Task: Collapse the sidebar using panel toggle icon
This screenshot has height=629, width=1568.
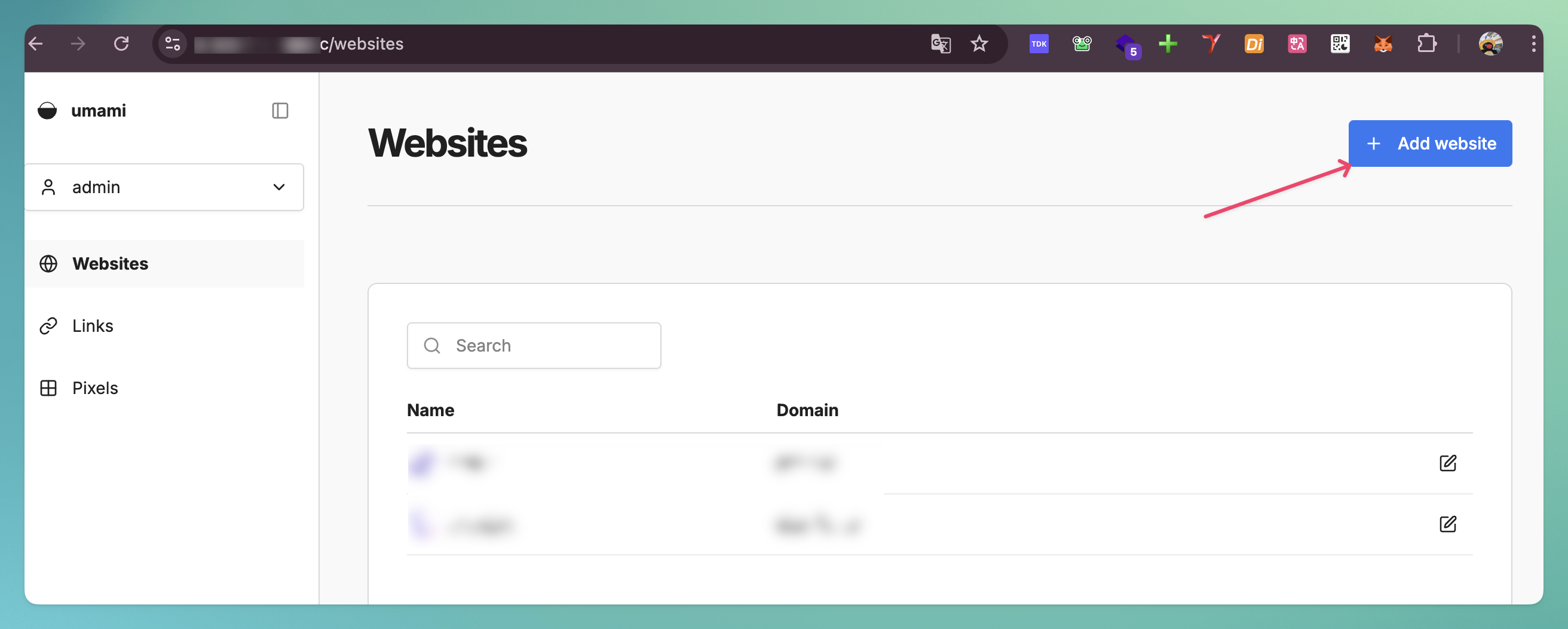Action: click(280, 111)
